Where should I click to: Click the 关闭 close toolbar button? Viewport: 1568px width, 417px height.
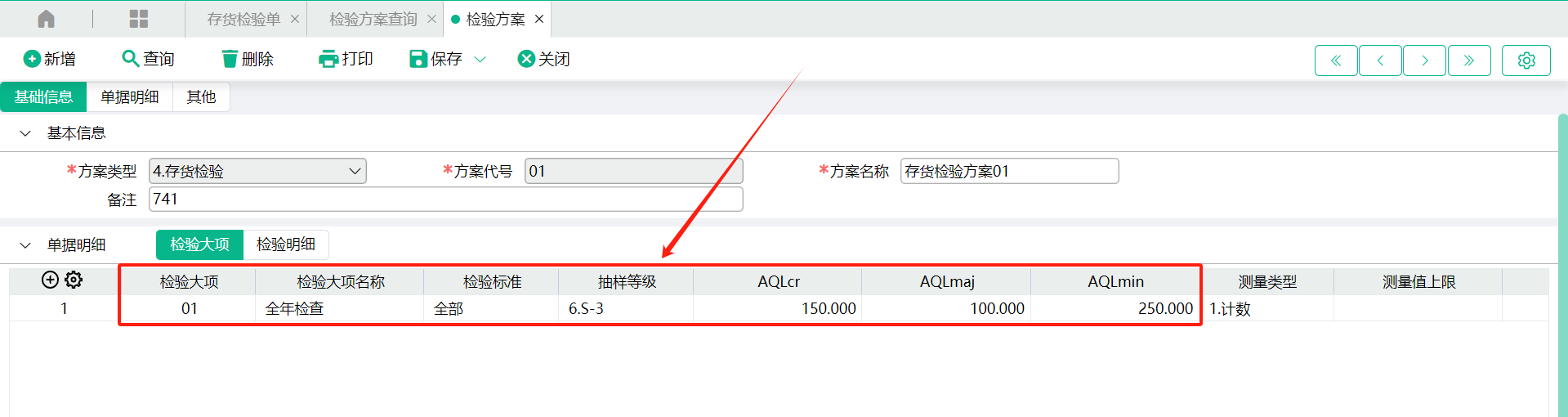tap(544, 59)
